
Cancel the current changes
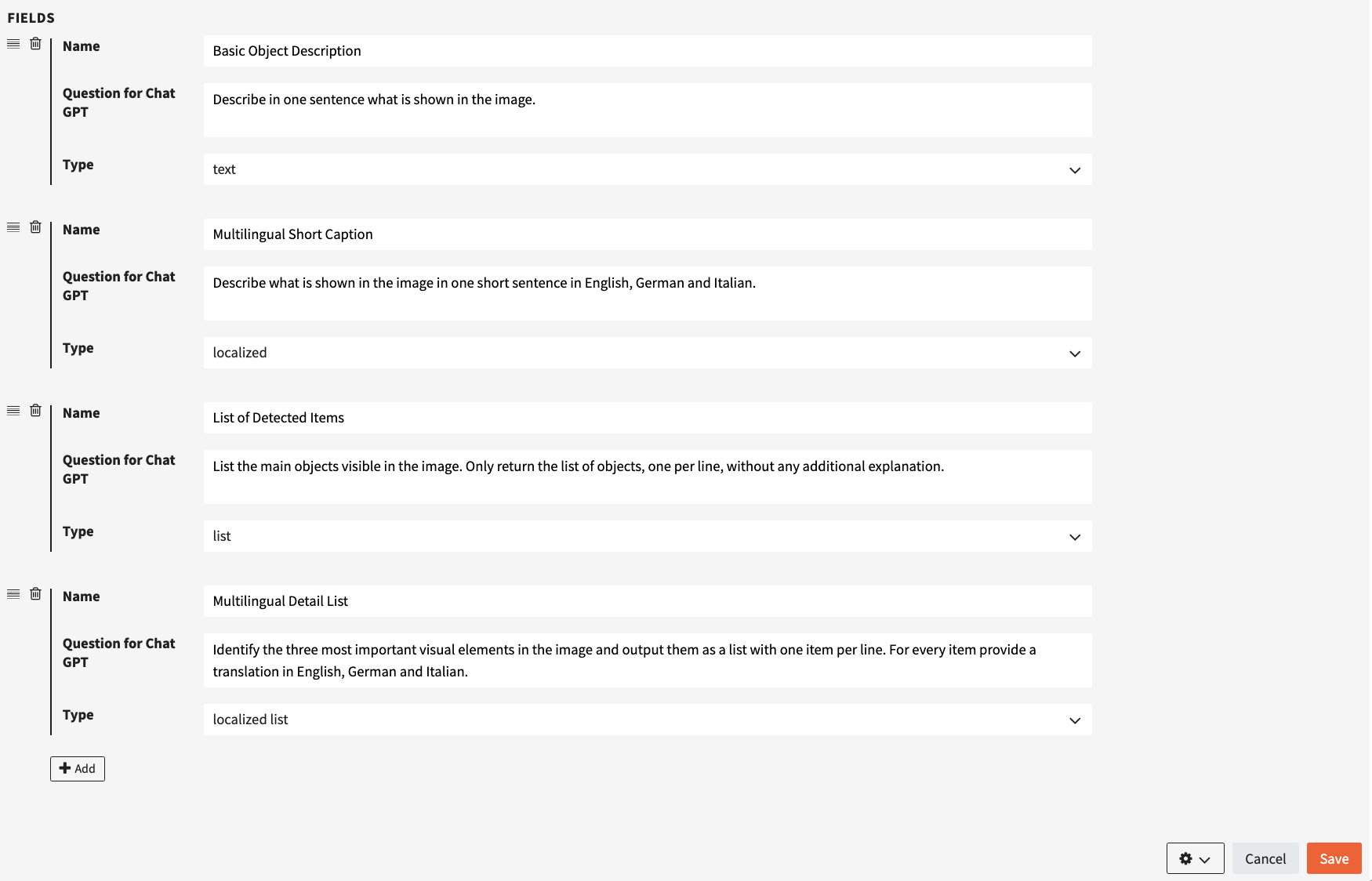click(x=1265, y=858)
